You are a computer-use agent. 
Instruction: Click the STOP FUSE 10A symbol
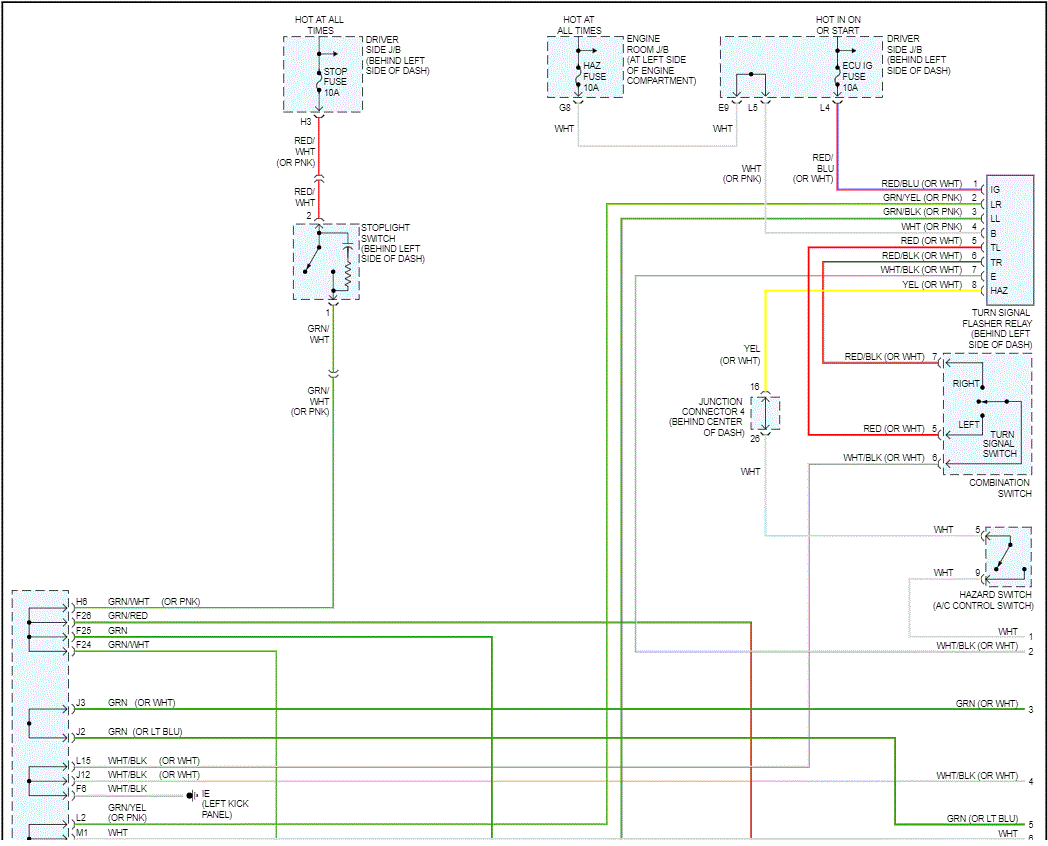[320, 82]
